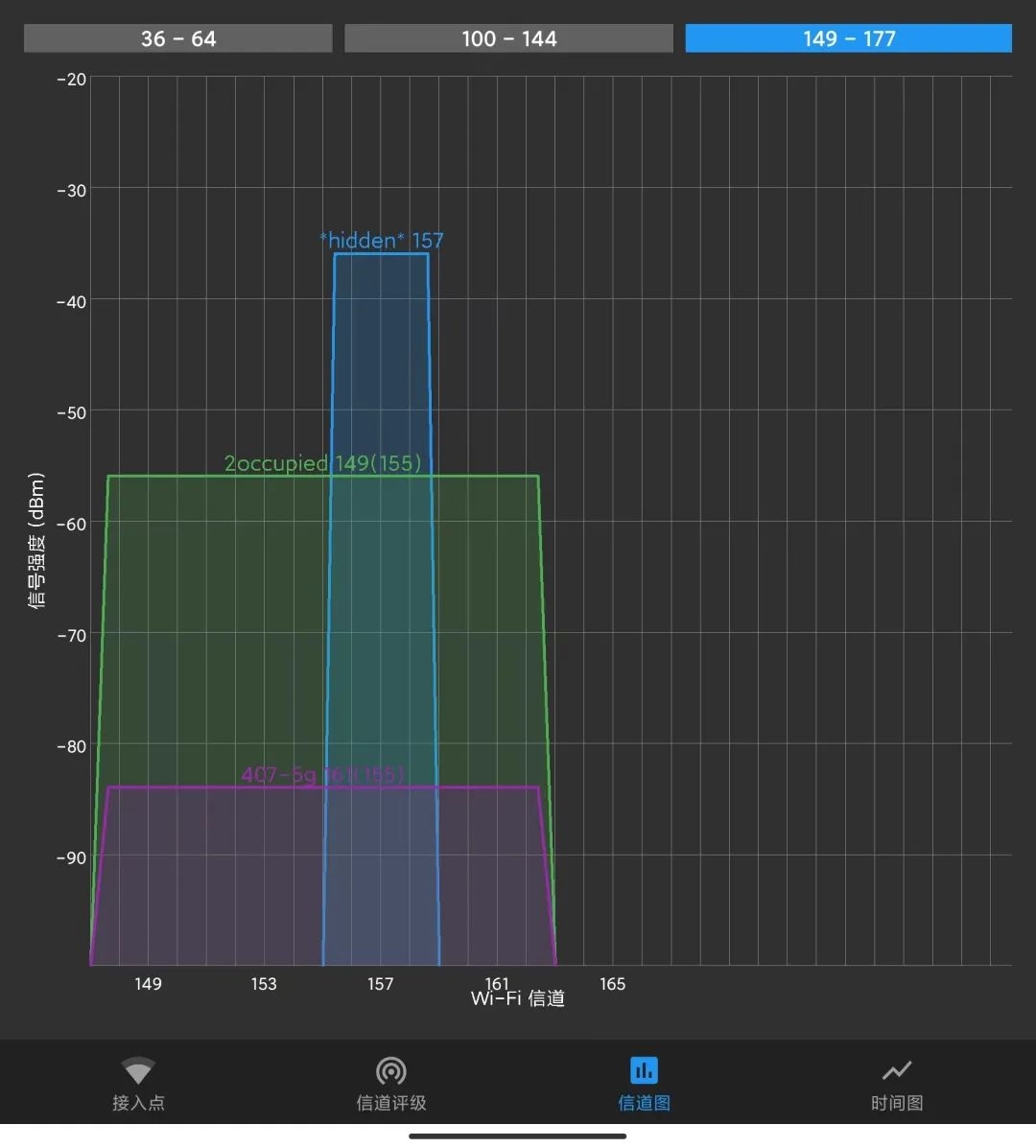Tap the 信道评级 text label
This screenshot has width=1036, height=1148.
391,1103
